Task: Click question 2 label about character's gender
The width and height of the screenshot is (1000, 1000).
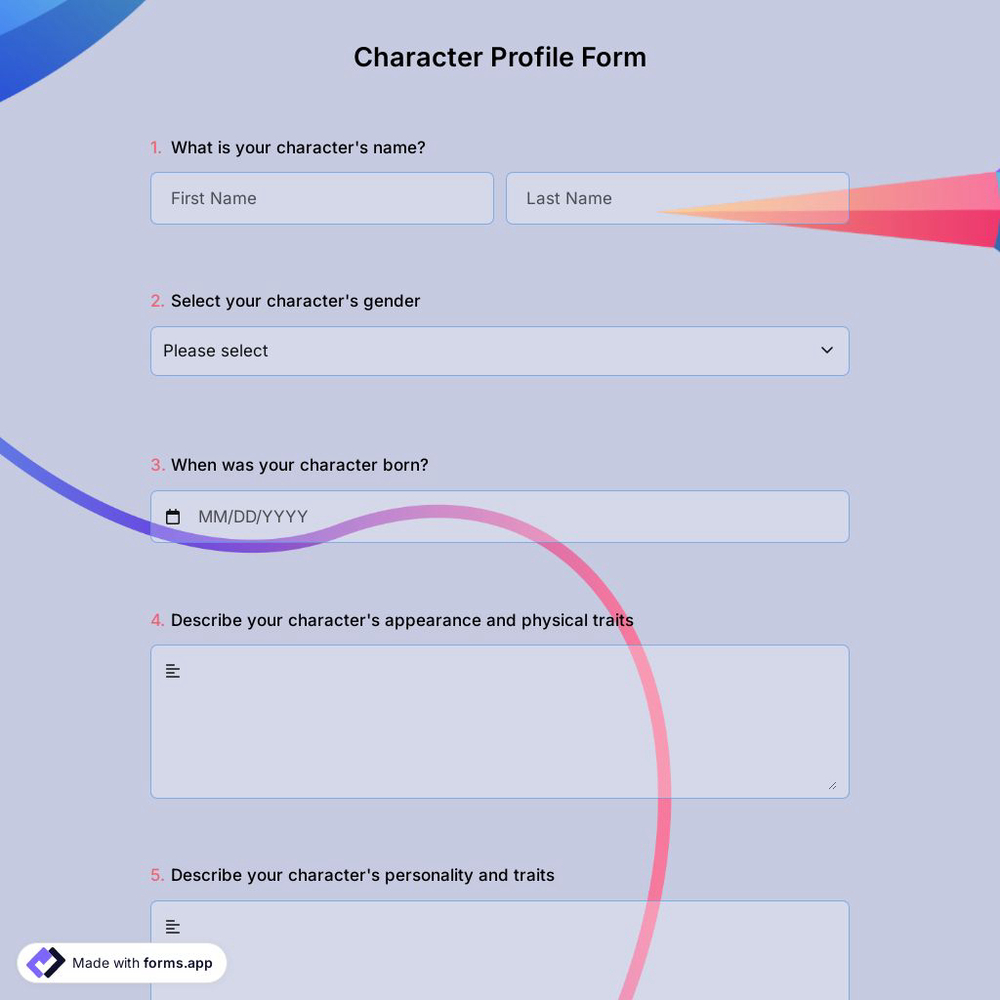Action: (295, 300)
